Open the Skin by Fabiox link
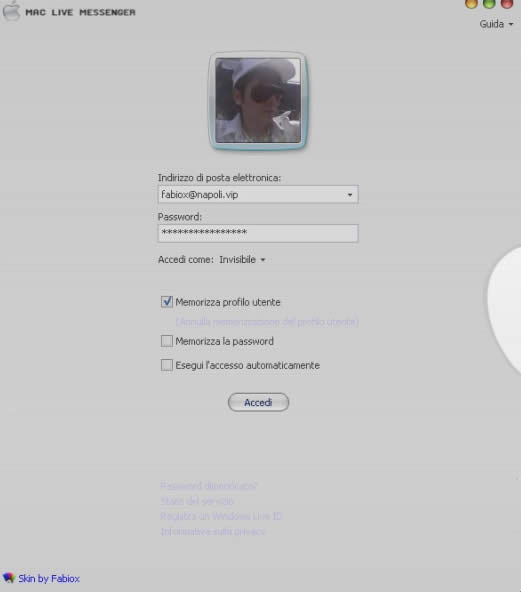 click(x=49, y=578)
